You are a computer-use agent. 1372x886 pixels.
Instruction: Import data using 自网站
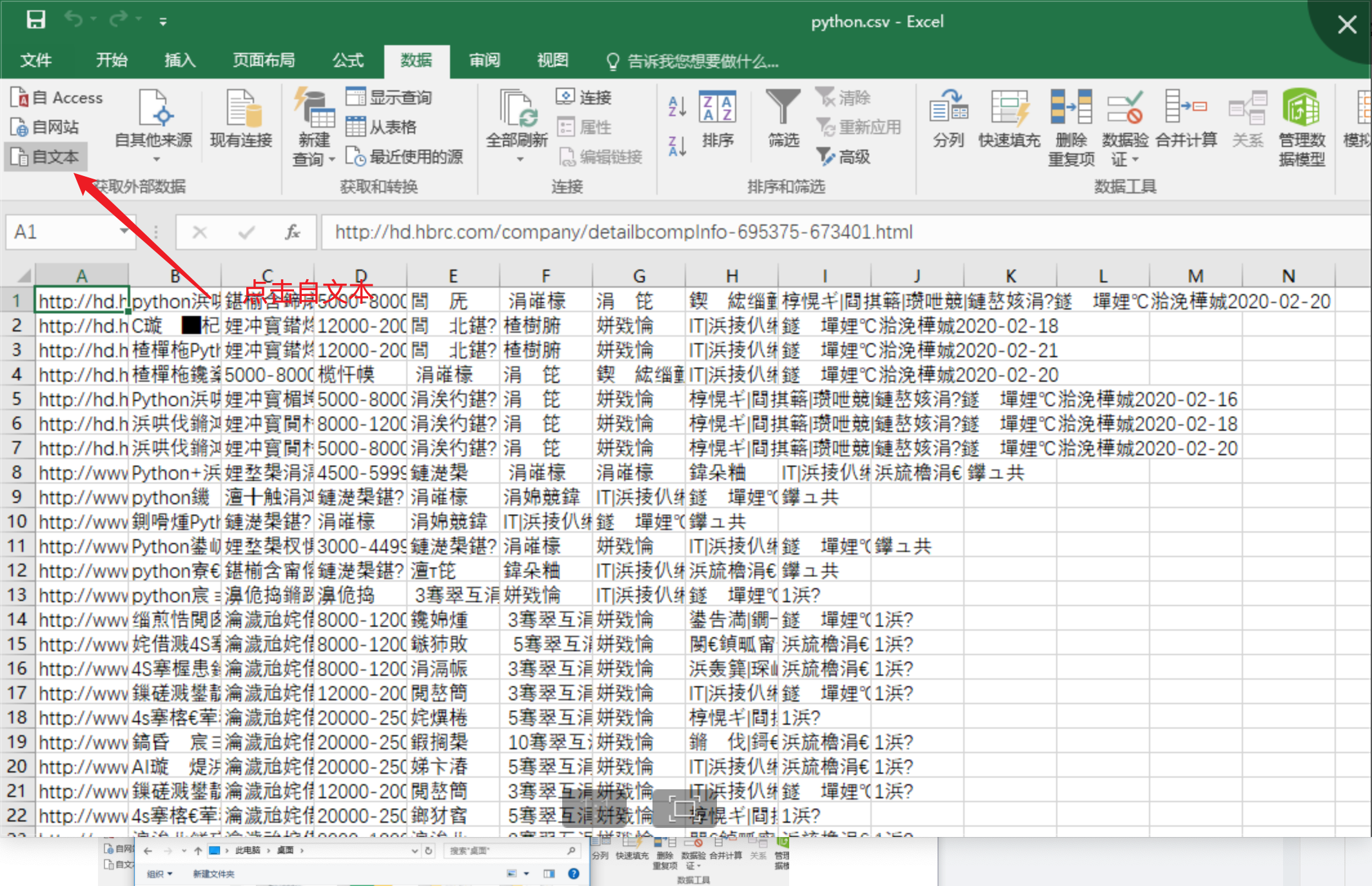tap(45, 127)
